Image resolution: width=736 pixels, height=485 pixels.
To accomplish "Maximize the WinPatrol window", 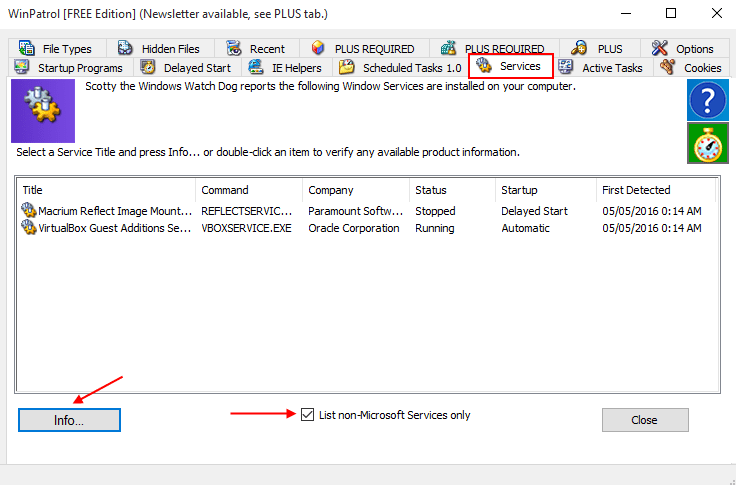I will tap(671, 13).
